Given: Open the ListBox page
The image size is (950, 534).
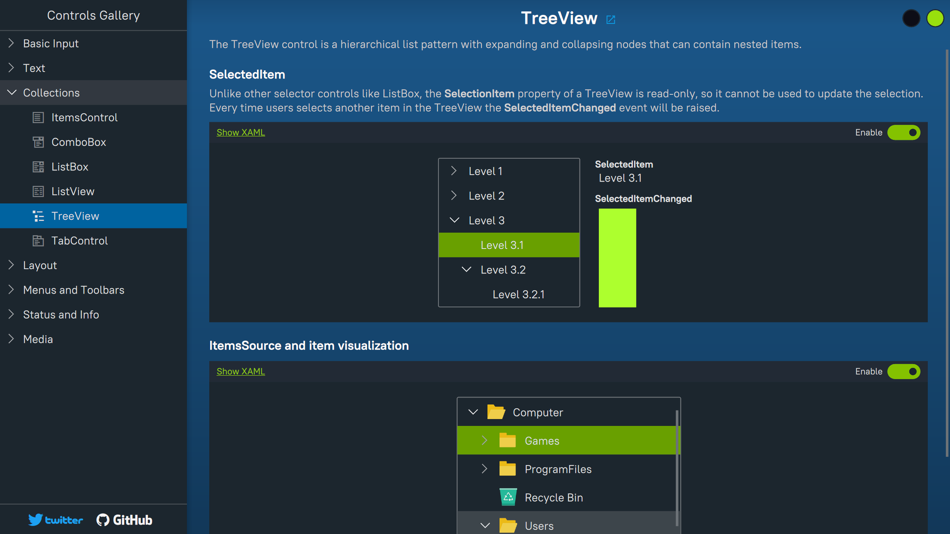Looking at the screenshot, I should pos(93,167).
